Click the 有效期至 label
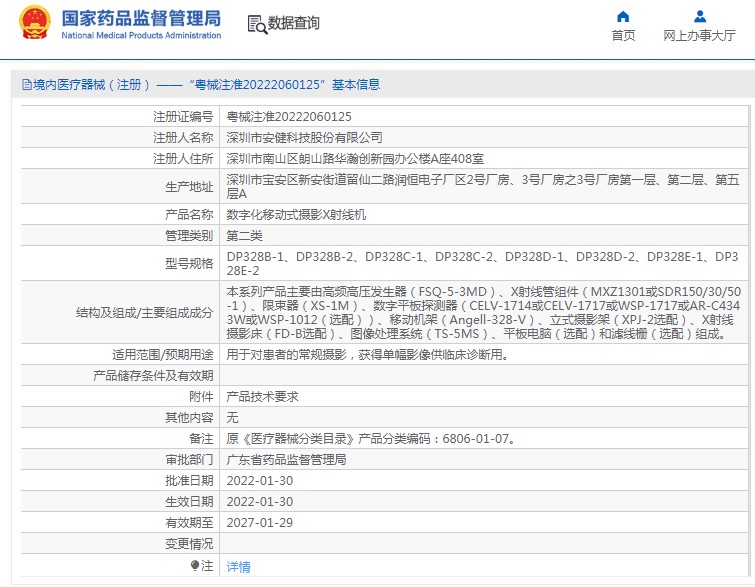The height and width of the screenshot is (587, 755). pyautogui.click(x=189, y=522)
